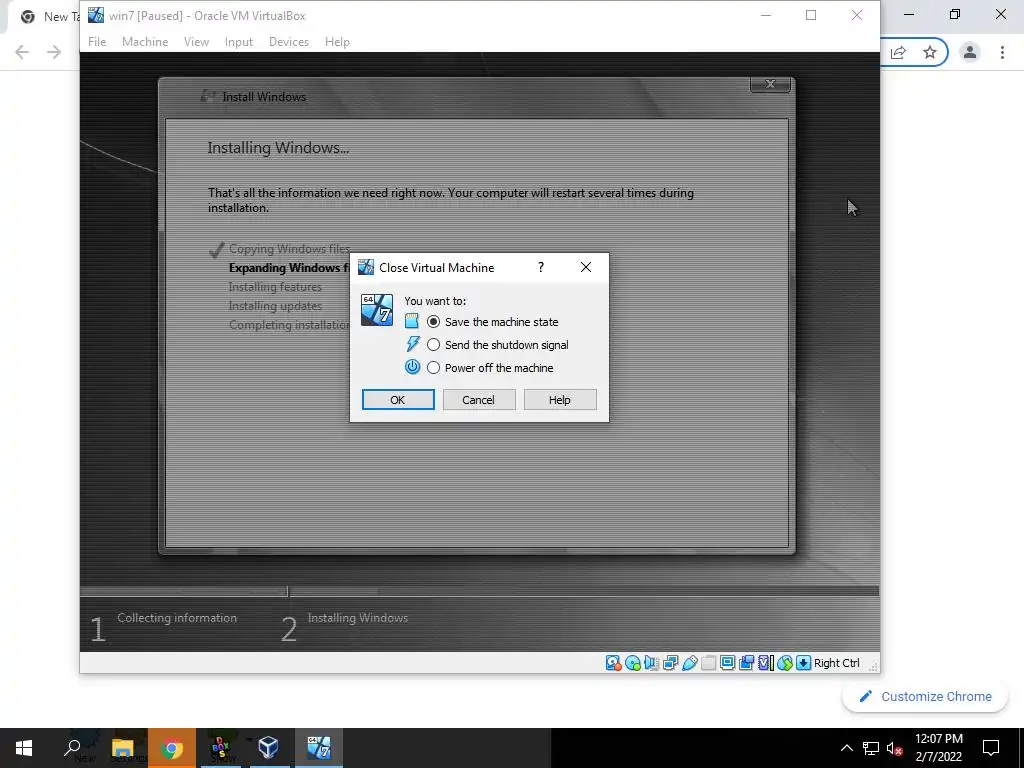Click the Chrome forward arrow
Screen dimensions: 1024x768
coord(54,52)
